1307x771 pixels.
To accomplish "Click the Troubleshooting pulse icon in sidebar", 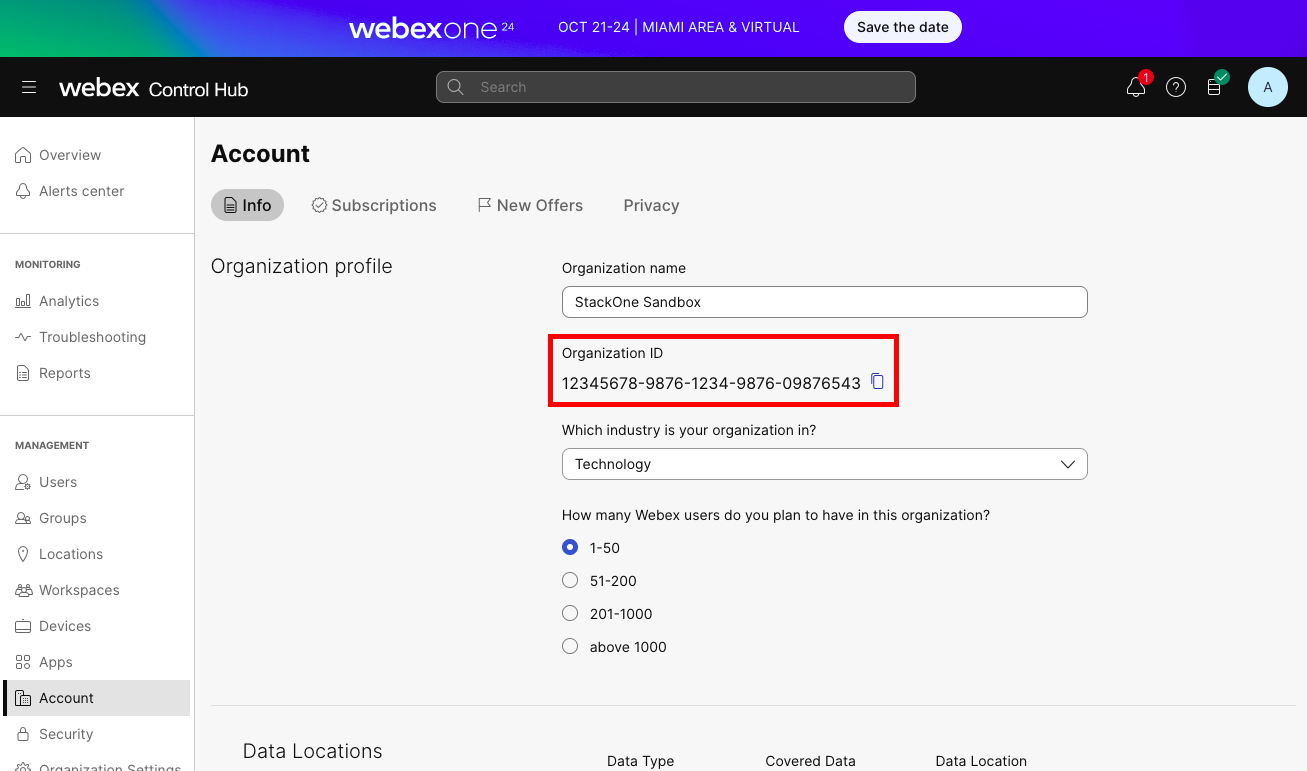I will [x=23, y=337].
